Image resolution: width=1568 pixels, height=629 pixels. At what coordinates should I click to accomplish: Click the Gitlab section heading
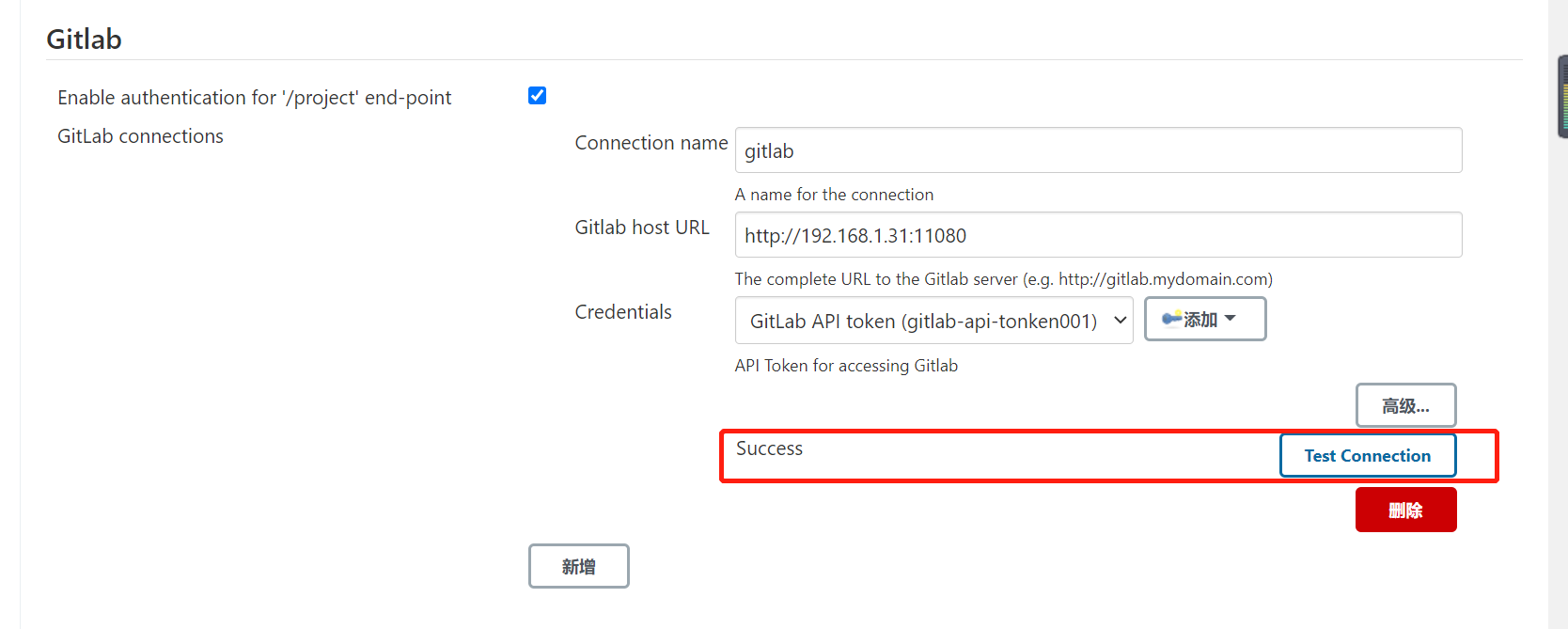point(84,39)
